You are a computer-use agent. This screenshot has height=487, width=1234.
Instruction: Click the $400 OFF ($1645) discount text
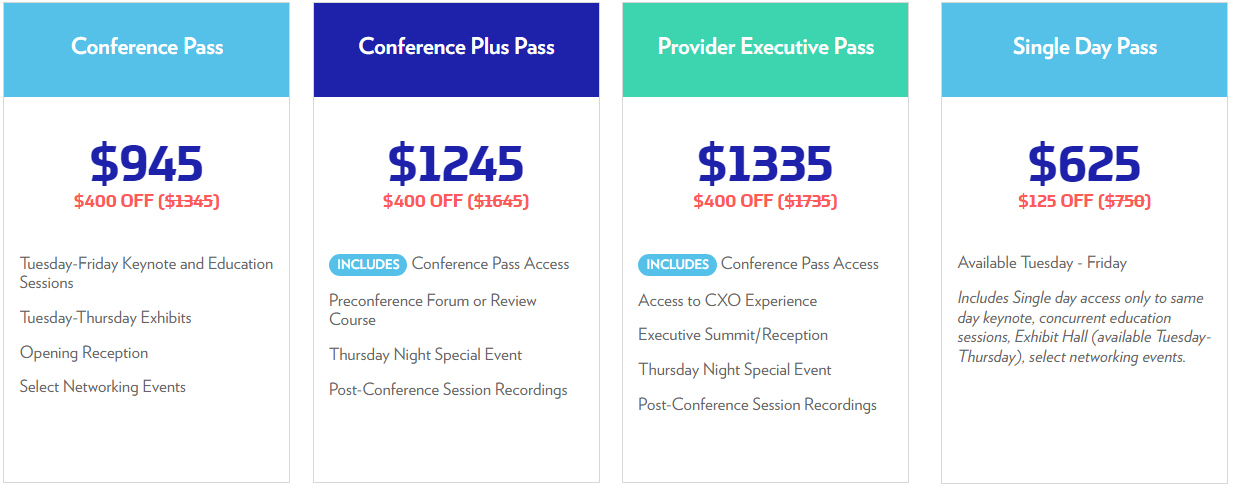click(x=456, y=201)
